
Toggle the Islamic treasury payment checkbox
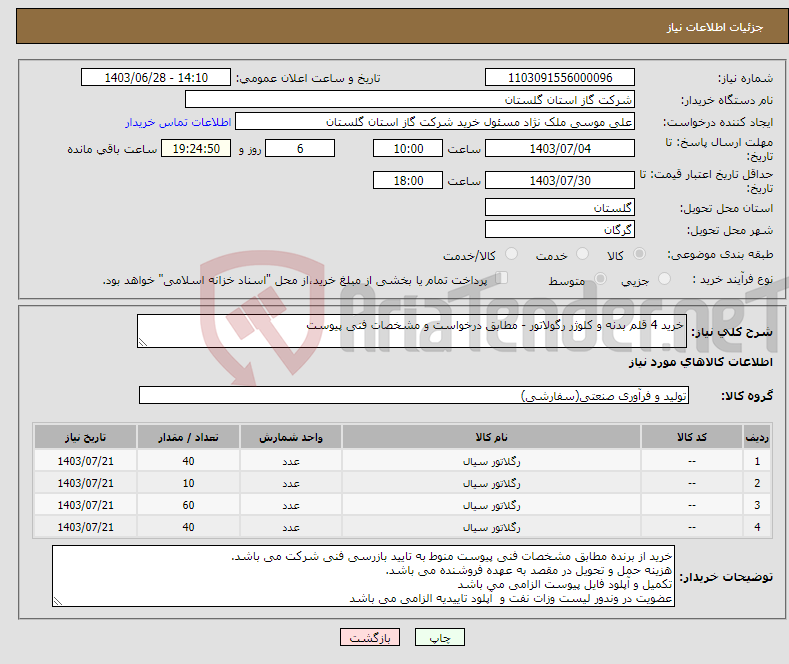click(x=502, y=278)
